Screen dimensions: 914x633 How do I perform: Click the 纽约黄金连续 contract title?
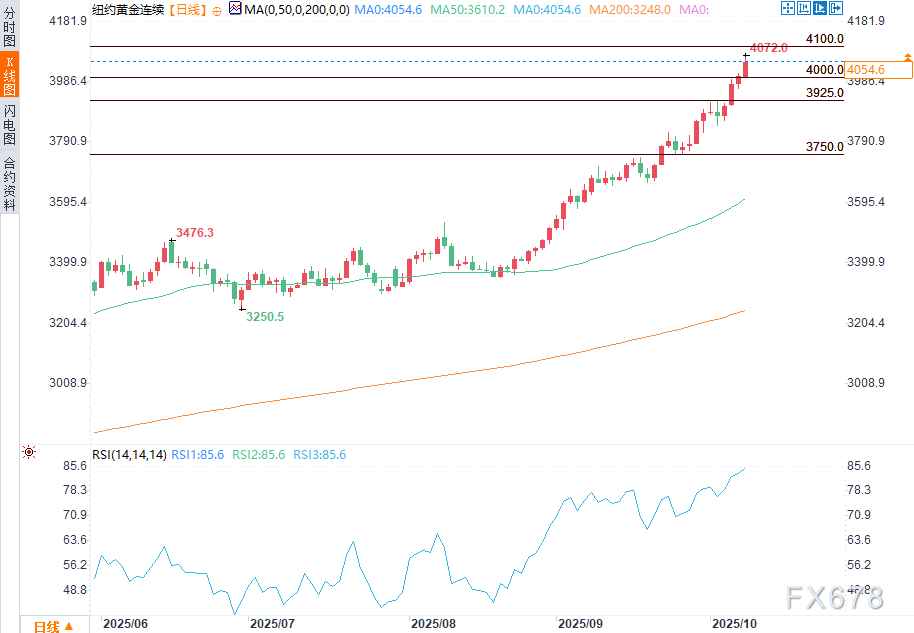coord(127,9)
